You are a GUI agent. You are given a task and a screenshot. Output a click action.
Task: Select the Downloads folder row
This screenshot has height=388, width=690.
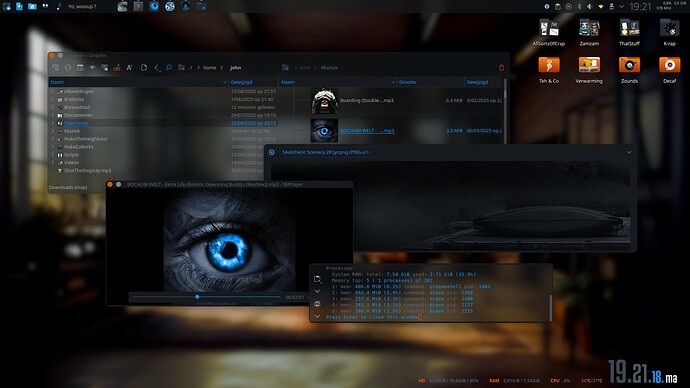(163, 123)
